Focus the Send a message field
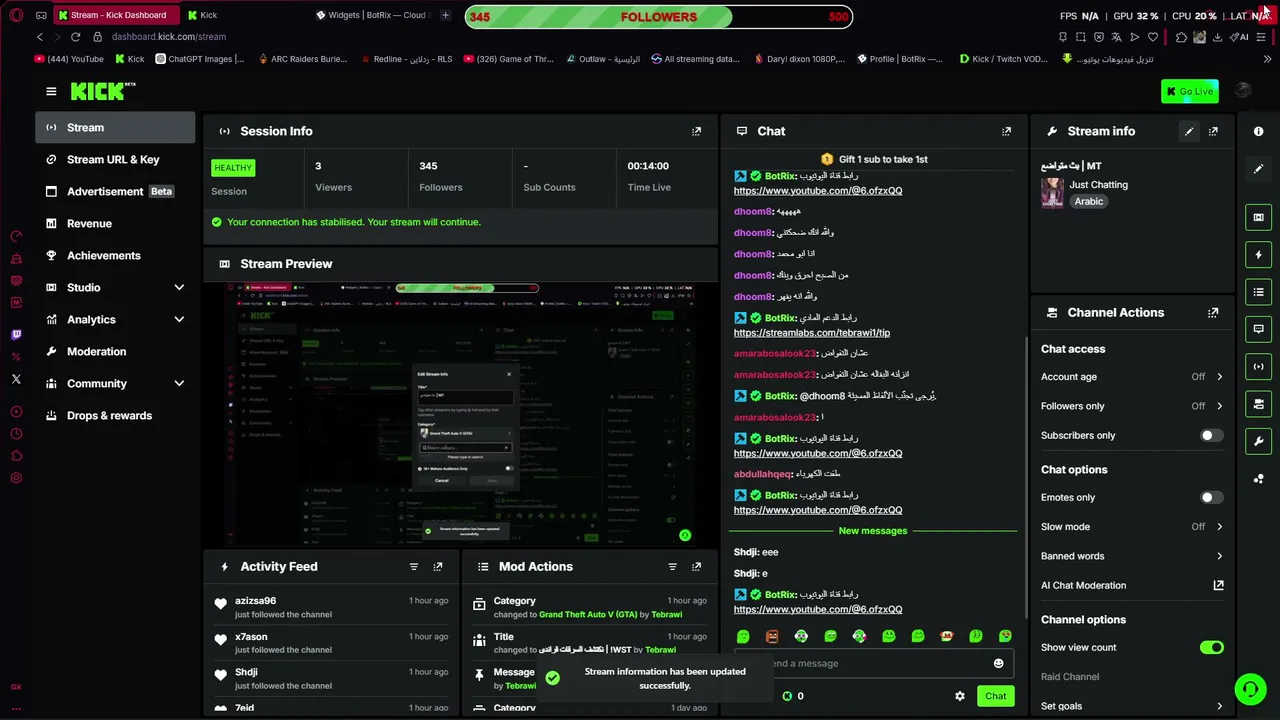This screenshot has width=1280, height=720. coord(875,664)
